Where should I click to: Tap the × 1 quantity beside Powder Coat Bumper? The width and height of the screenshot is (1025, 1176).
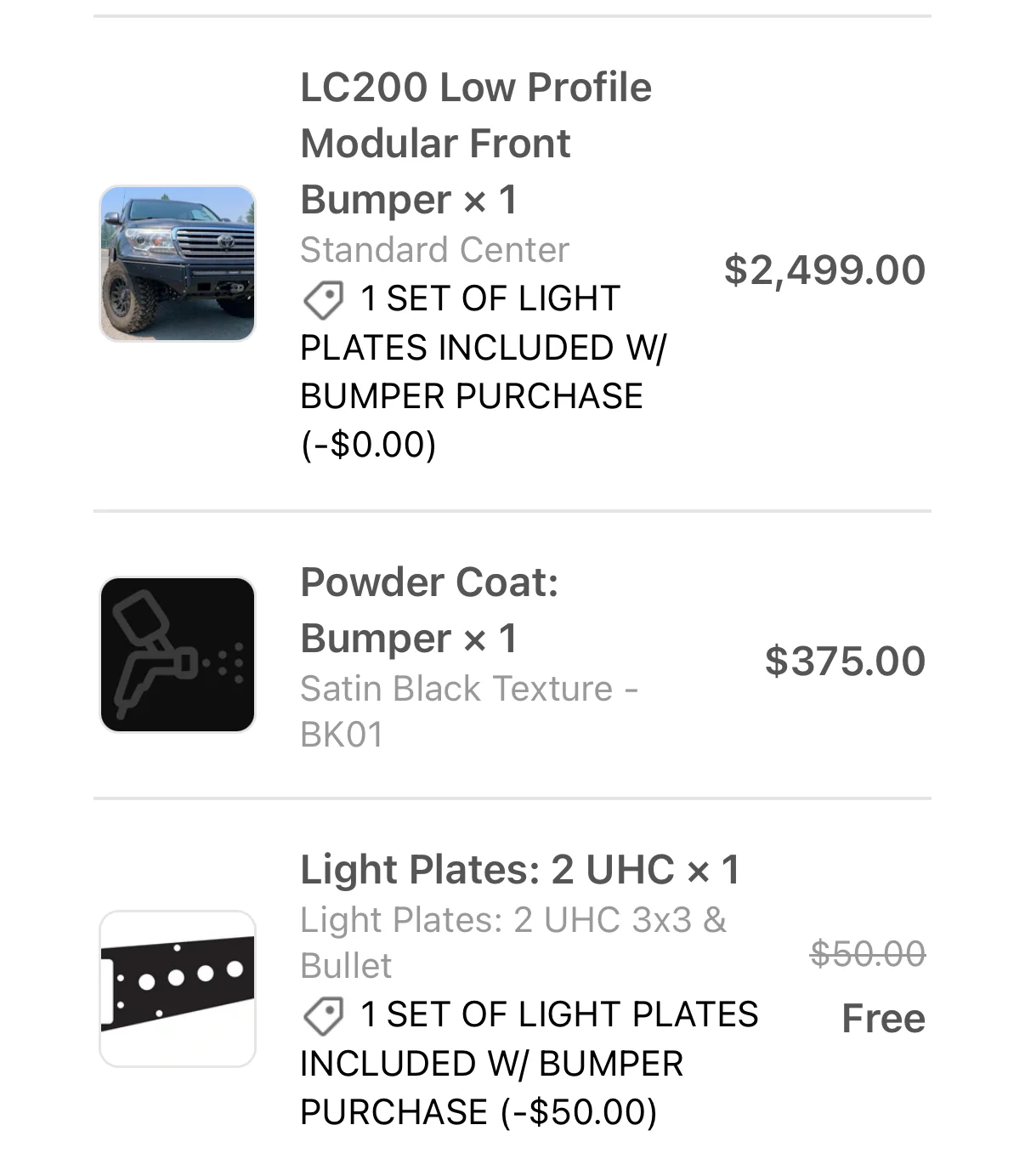(490, 639)
